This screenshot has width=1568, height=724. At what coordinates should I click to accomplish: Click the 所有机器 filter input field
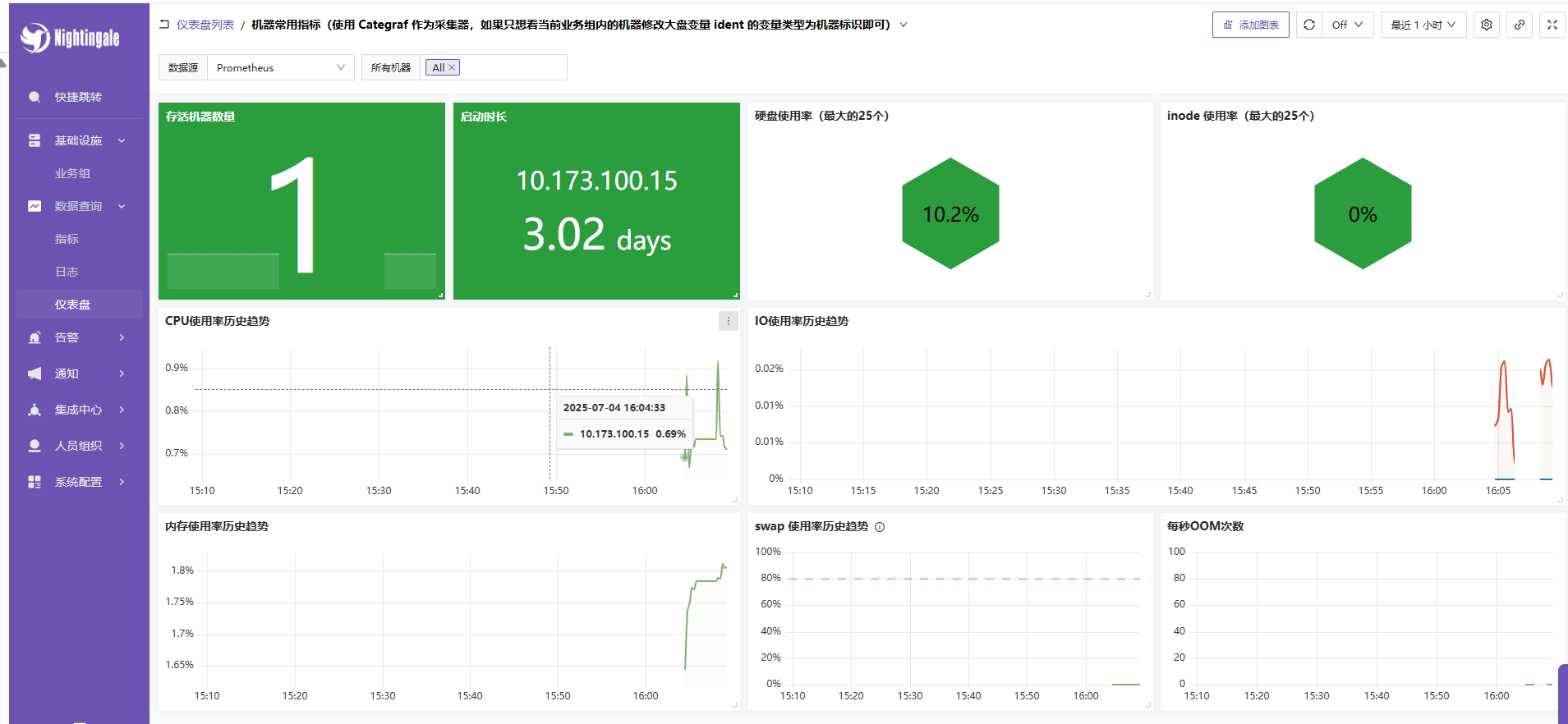(509, 67)
